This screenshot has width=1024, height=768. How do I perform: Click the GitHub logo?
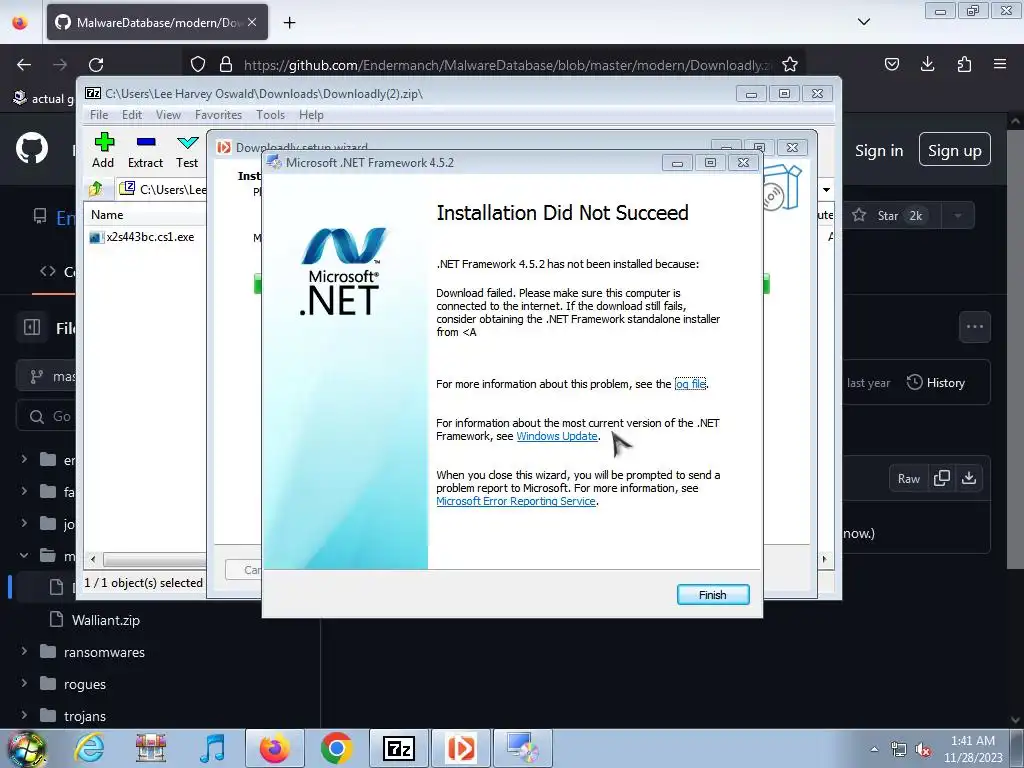pyautogui.click(x=32, y=149)
